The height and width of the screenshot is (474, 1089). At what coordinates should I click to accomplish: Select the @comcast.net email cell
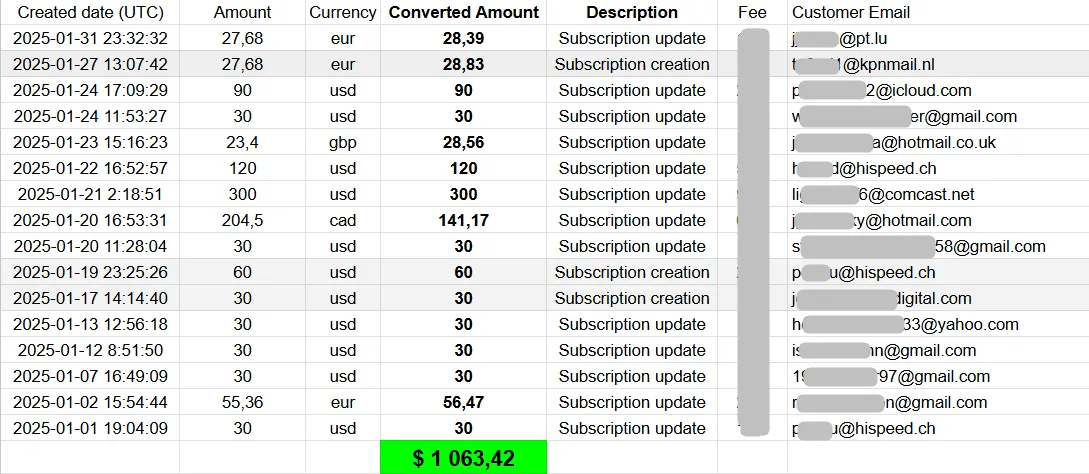point(882,195)
